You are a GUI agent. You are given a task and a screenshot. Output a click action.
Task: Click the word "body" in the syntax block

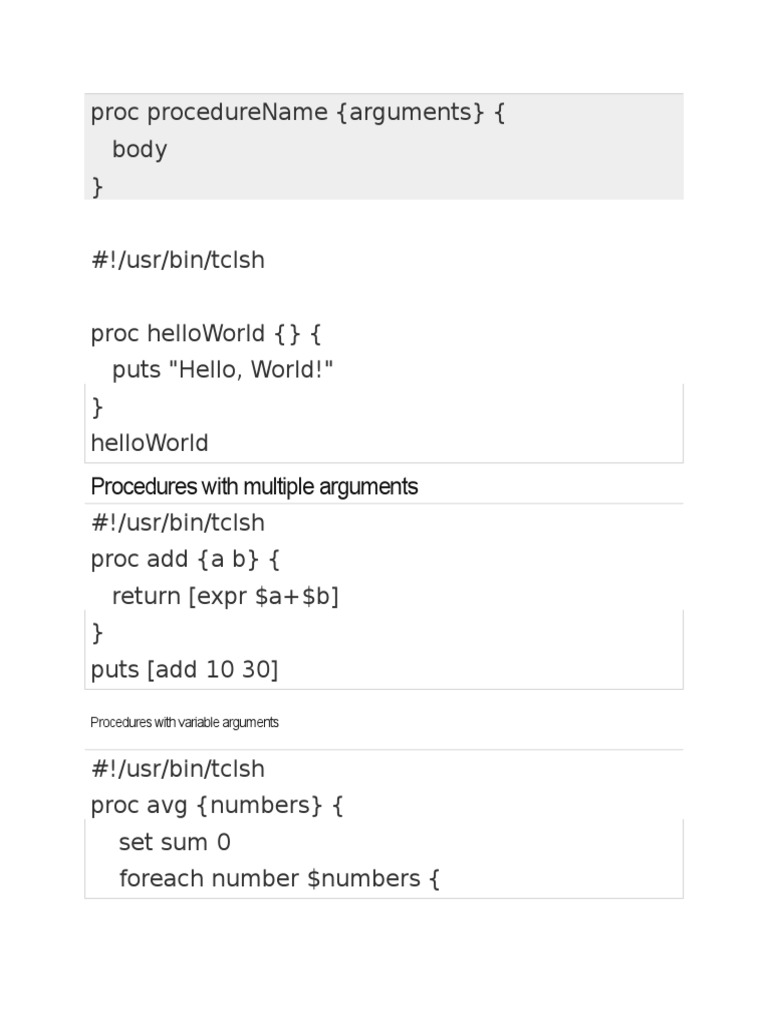click(x=140, y=150)
